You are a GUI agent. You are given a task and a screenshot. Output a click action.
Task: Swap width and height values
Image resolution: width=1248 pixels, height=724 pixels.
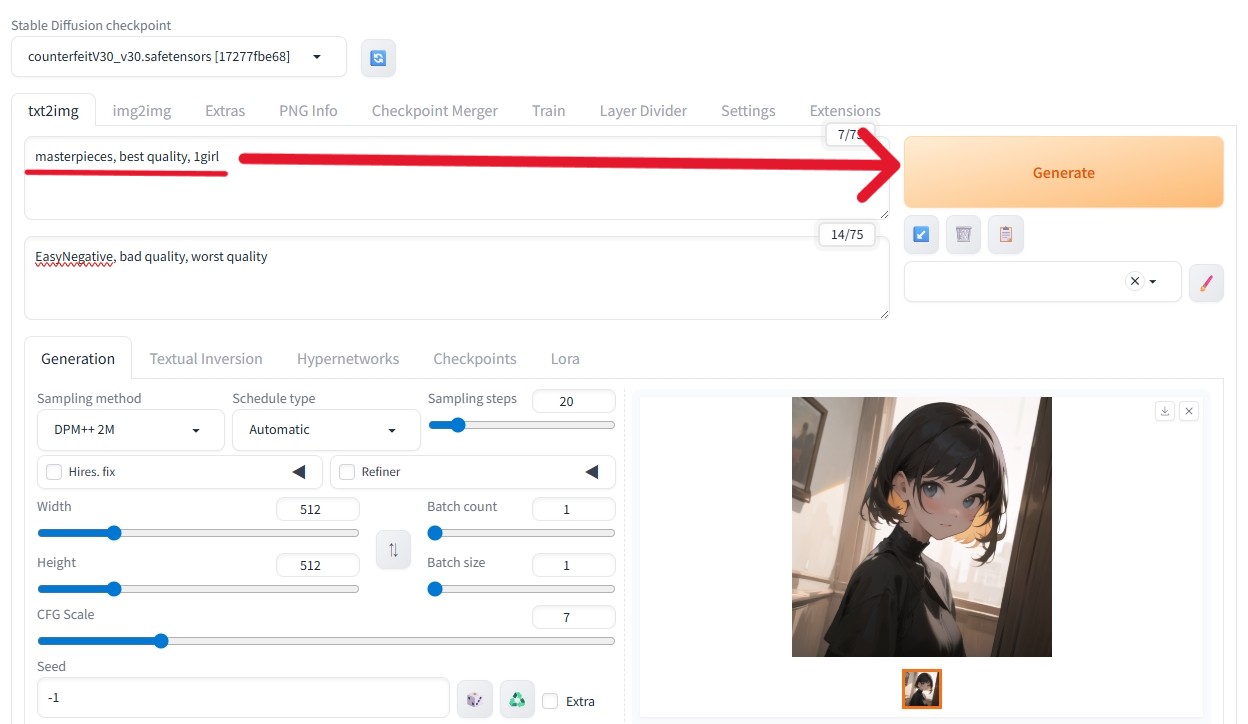click(x=393, y=550)
